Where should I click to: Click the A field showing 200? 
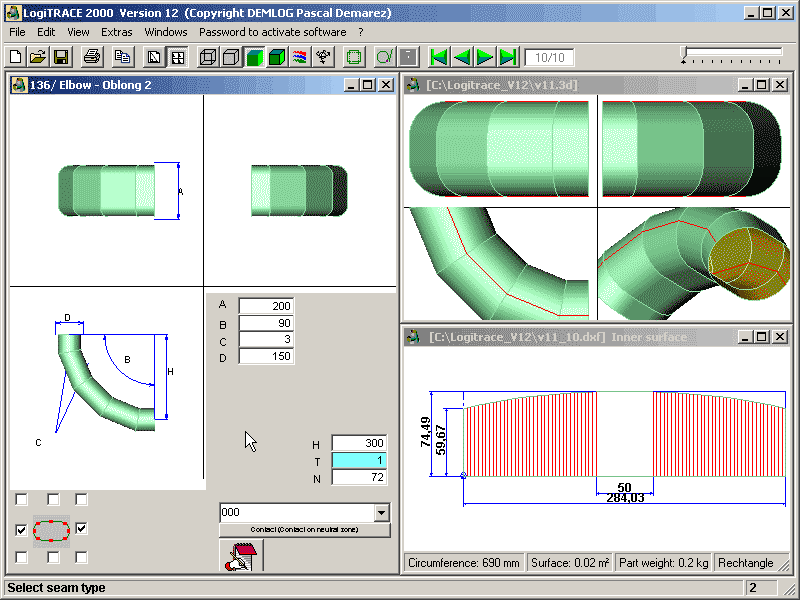[266, 306]
